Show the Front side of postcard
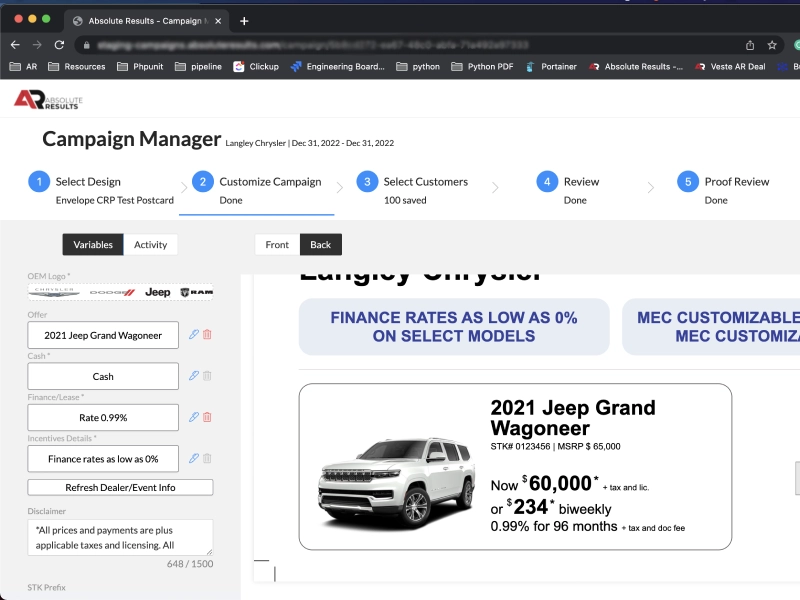The height and width of the screenshot is (600, 800). (277, 244)
